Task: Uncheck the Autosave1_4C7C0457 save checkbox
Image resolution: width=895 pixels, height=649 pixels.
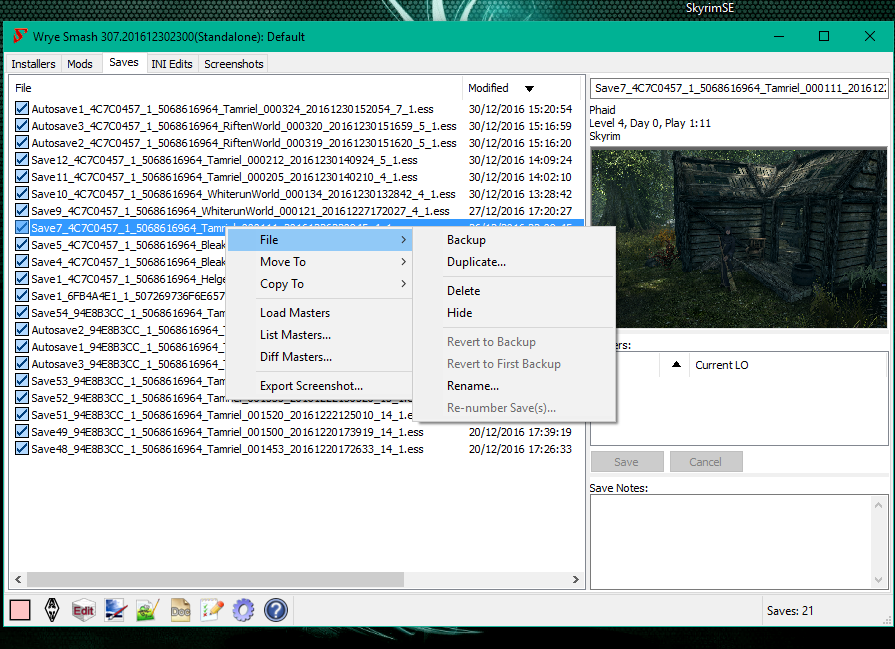Action: coord(22,109)
